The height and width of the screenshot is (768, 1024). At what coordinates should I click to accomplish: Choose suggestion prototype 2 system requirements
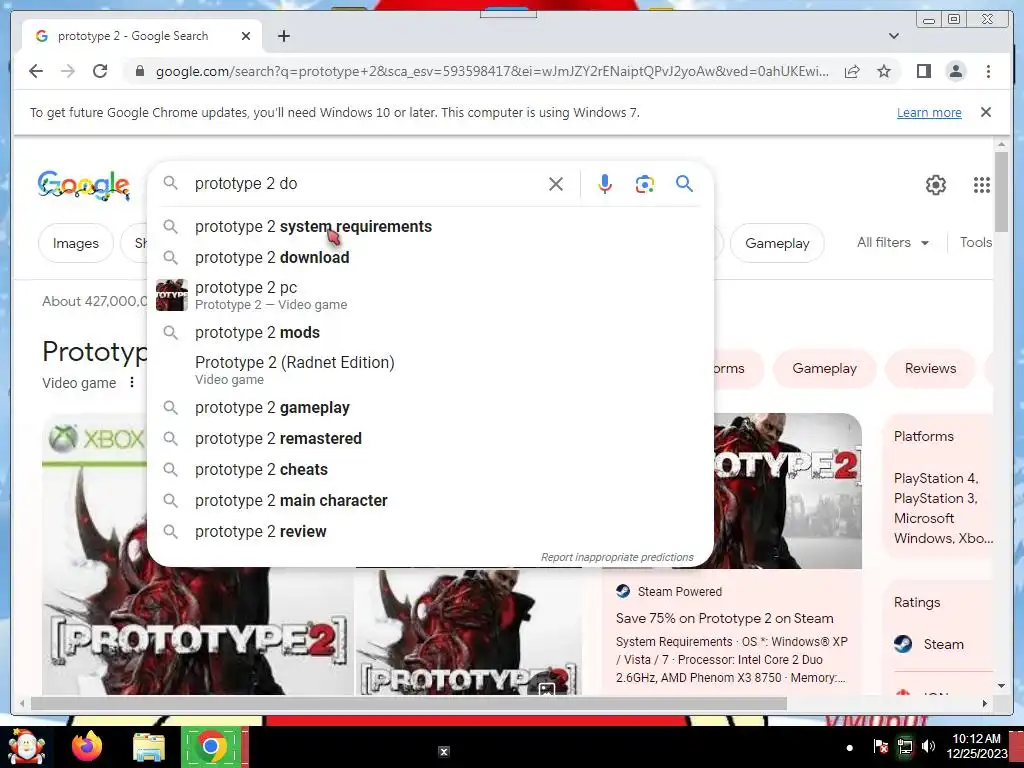[x=430, y=227]
